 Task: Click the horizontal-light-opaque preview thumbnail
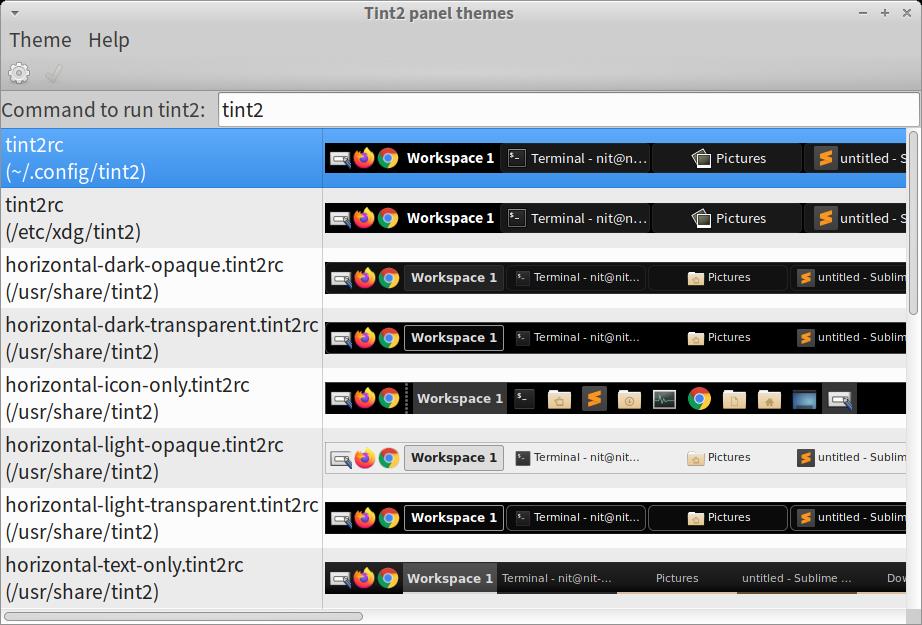click(x=615, y=457)
